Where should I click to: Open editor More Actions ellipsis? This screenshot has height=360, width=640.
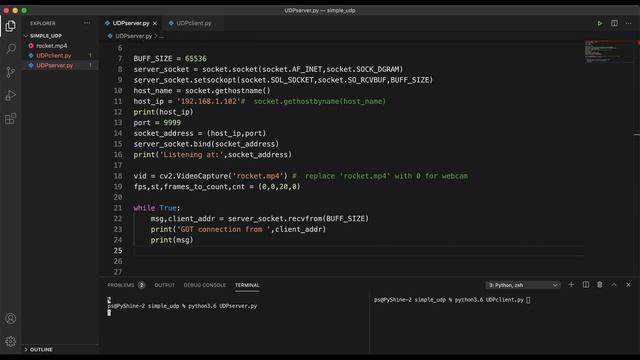click(629, 23)
